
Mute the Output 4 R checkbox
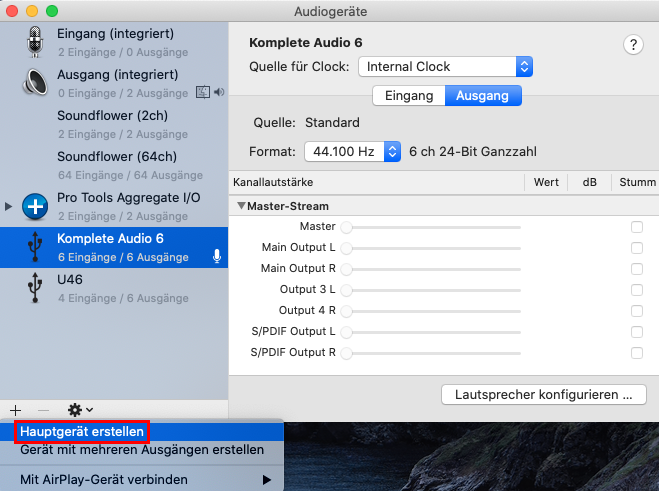tap(637, 311)
